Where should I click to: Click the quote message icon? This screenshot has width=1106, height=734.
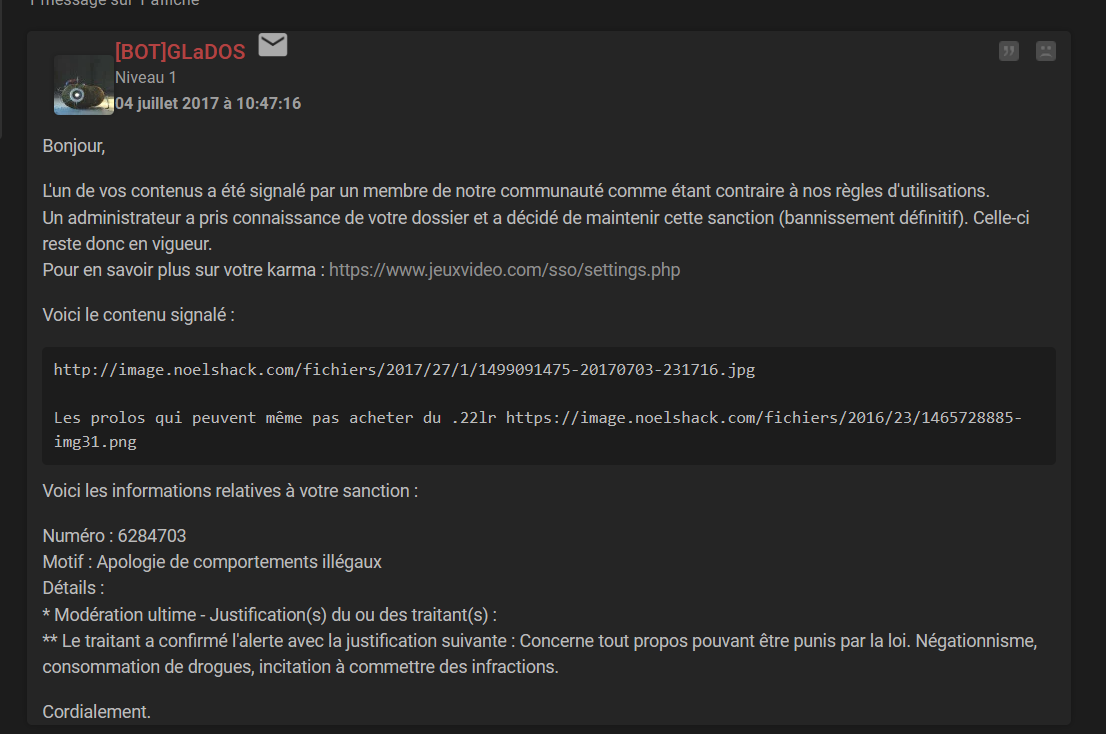(1009, 51)
